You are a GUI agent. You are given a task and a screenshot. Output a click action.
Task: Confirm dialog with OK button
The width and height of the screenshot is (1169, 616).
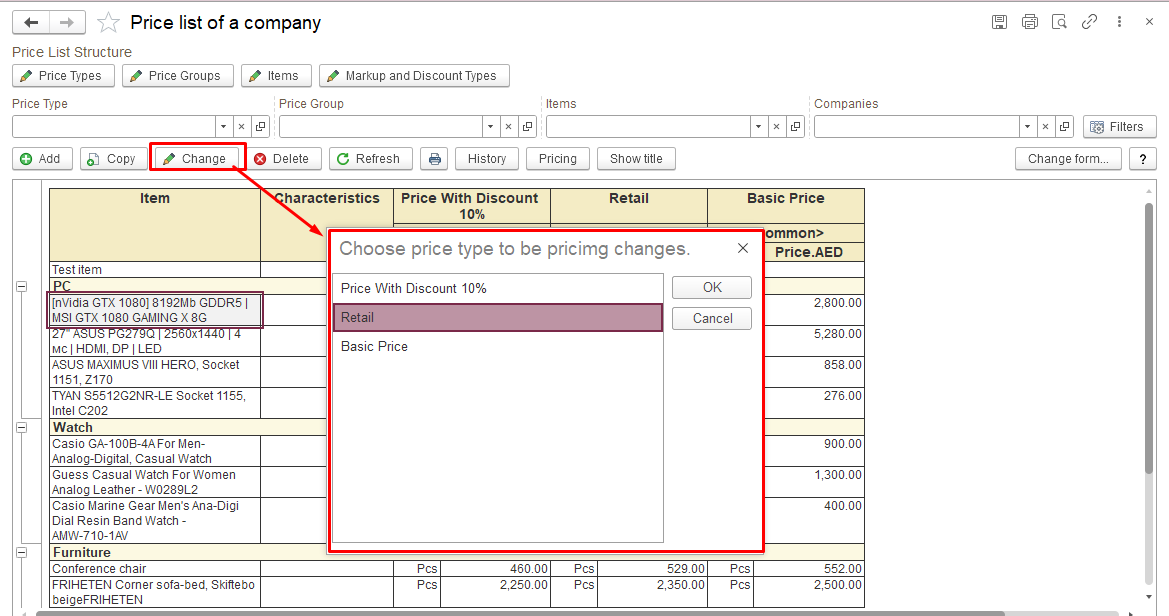712,288
